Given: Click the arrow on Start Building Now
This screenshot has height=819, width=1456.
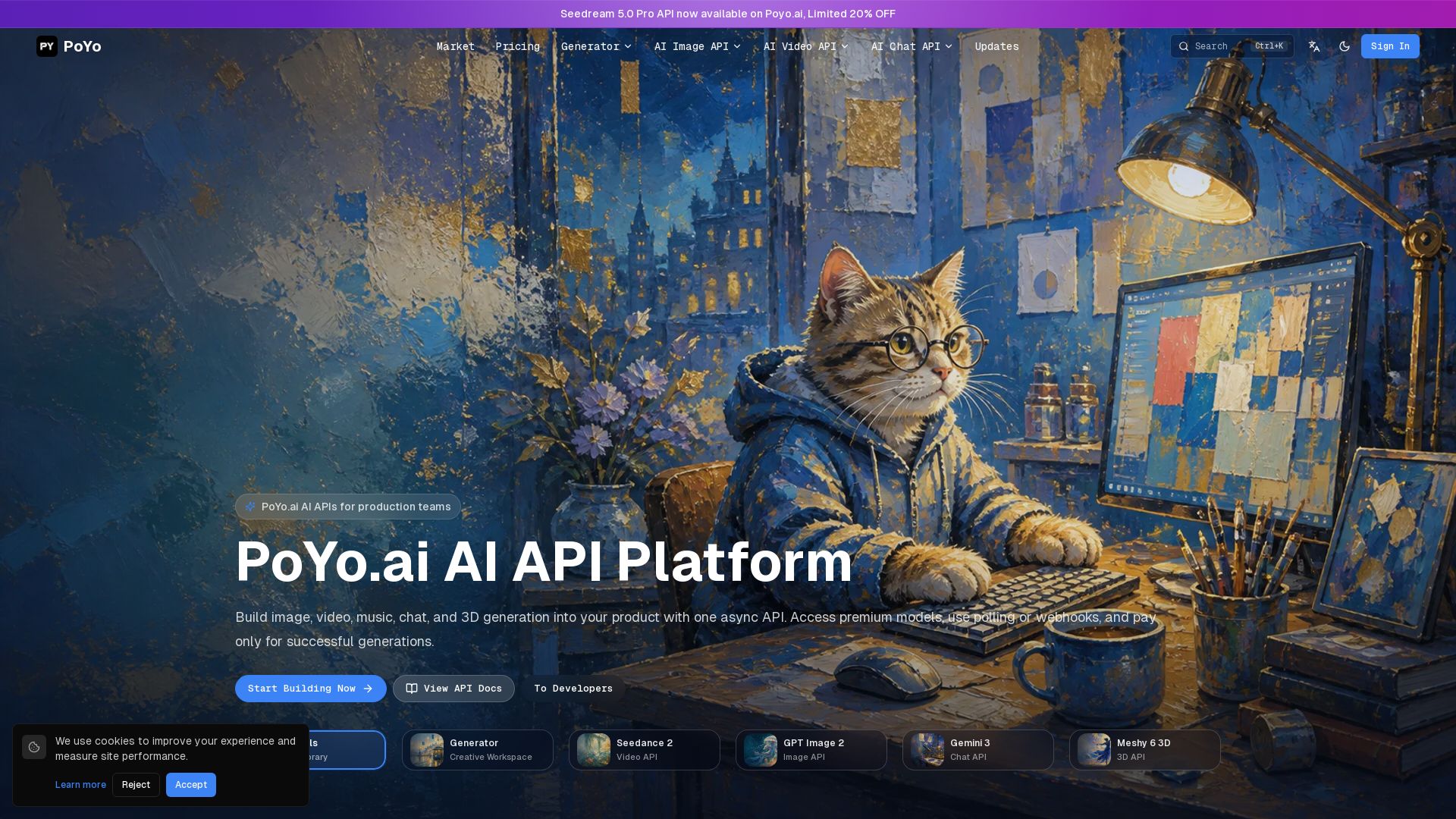Looking at the screenshot, I should (x=368, y=689).
